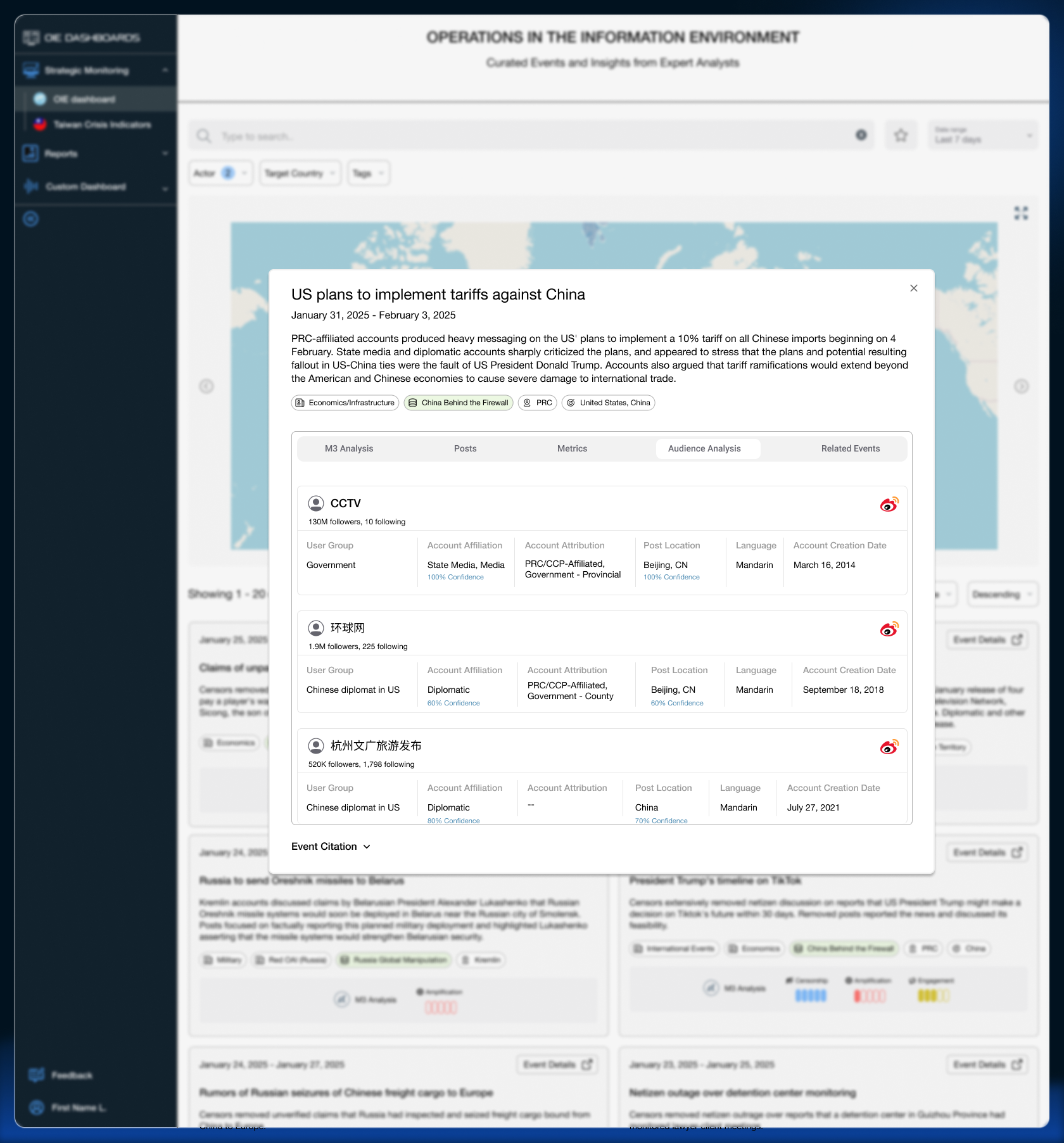Expand the Event Citation section
The image size is (1064, 1143).
331,847
